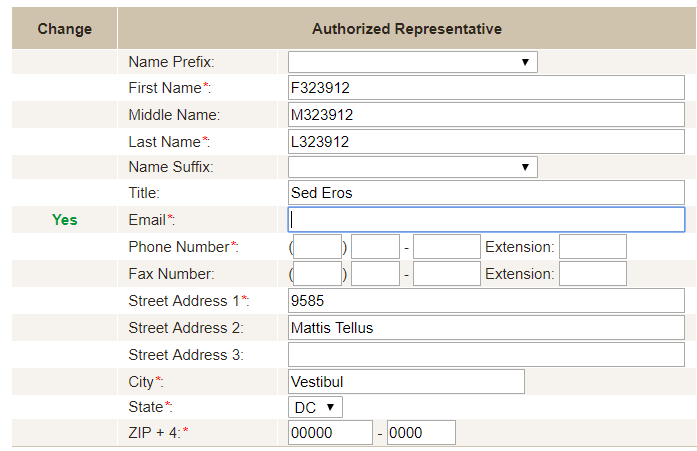The height and width of the screenshot is (451, 697).
Task: Select the Phone Number prefix box
Action: [x=376, y=247]
